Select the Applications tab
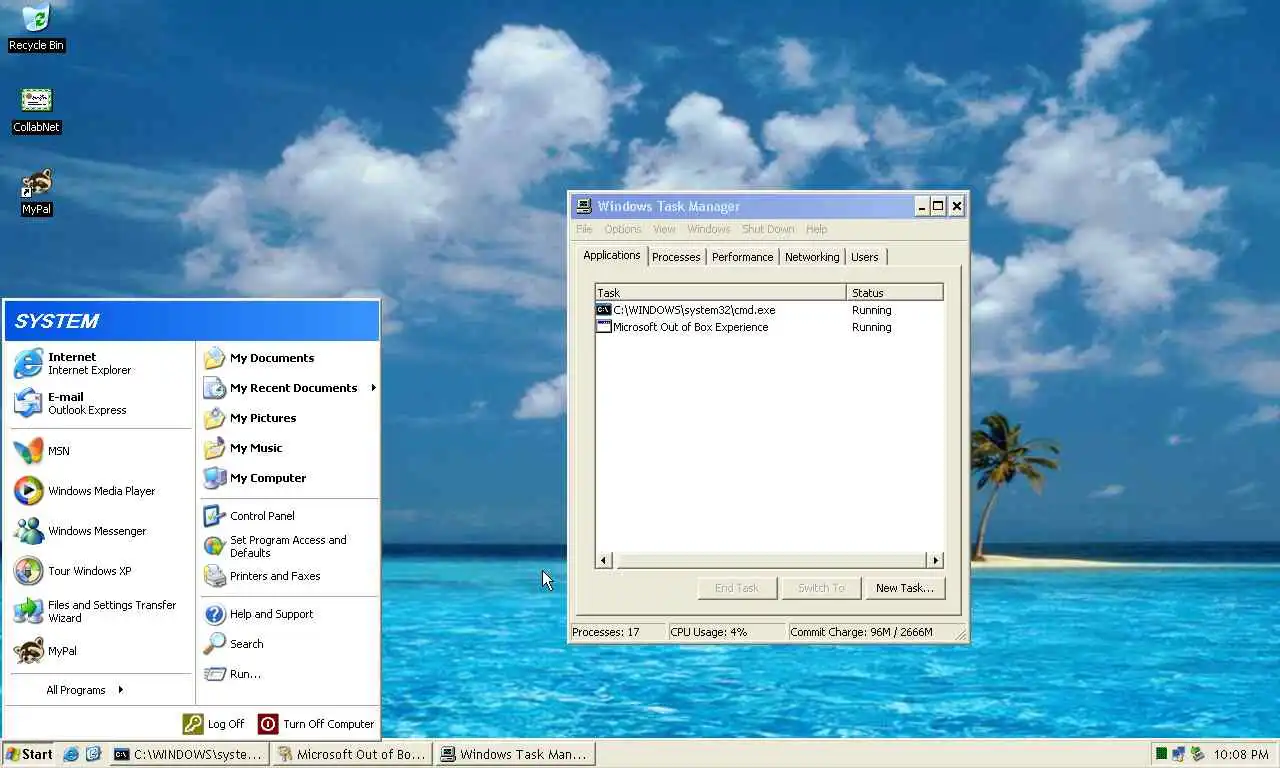 coord(611,255)
